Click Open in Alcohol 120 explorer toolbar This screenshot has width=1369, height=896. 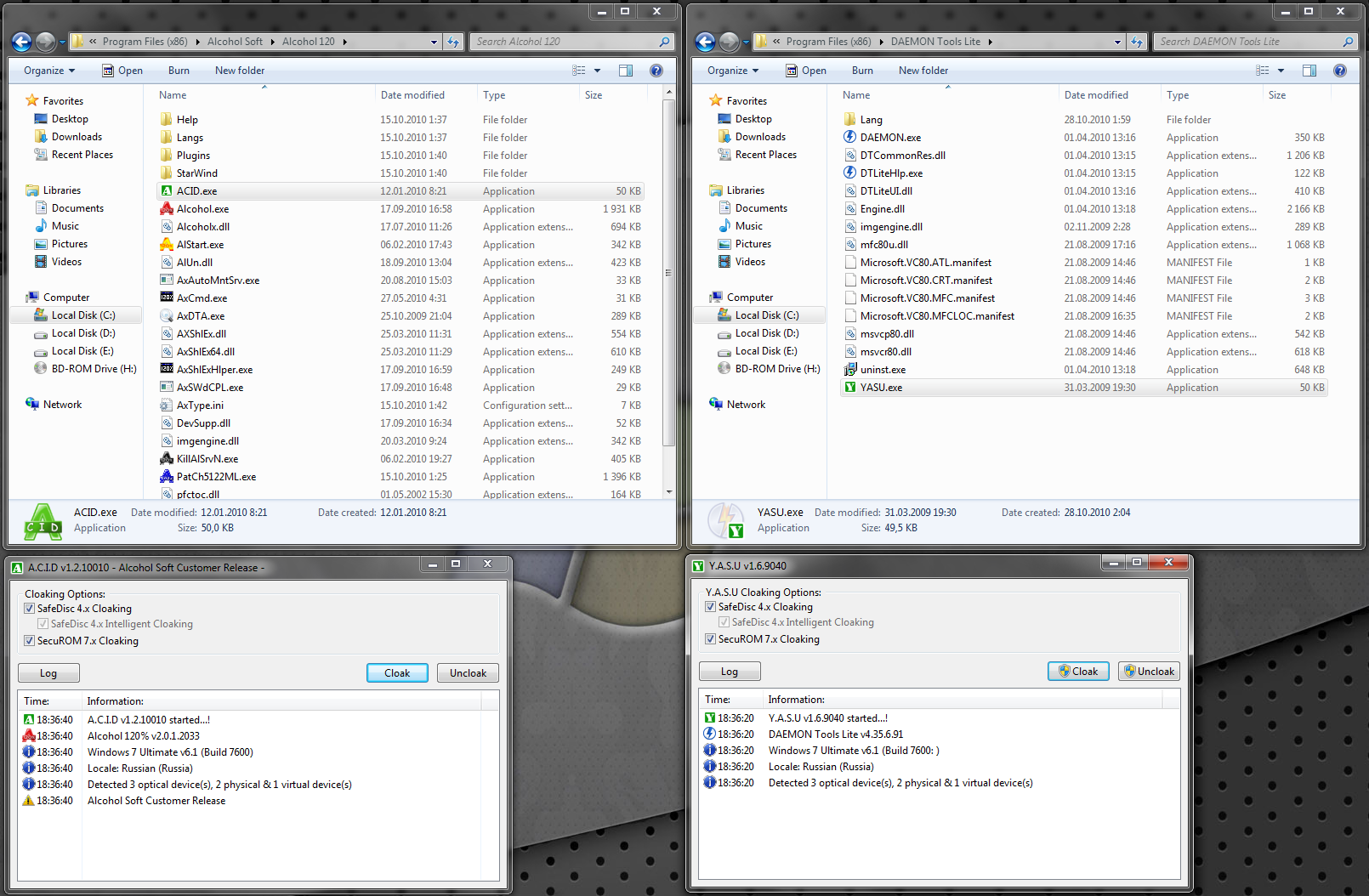pos(122,71)
